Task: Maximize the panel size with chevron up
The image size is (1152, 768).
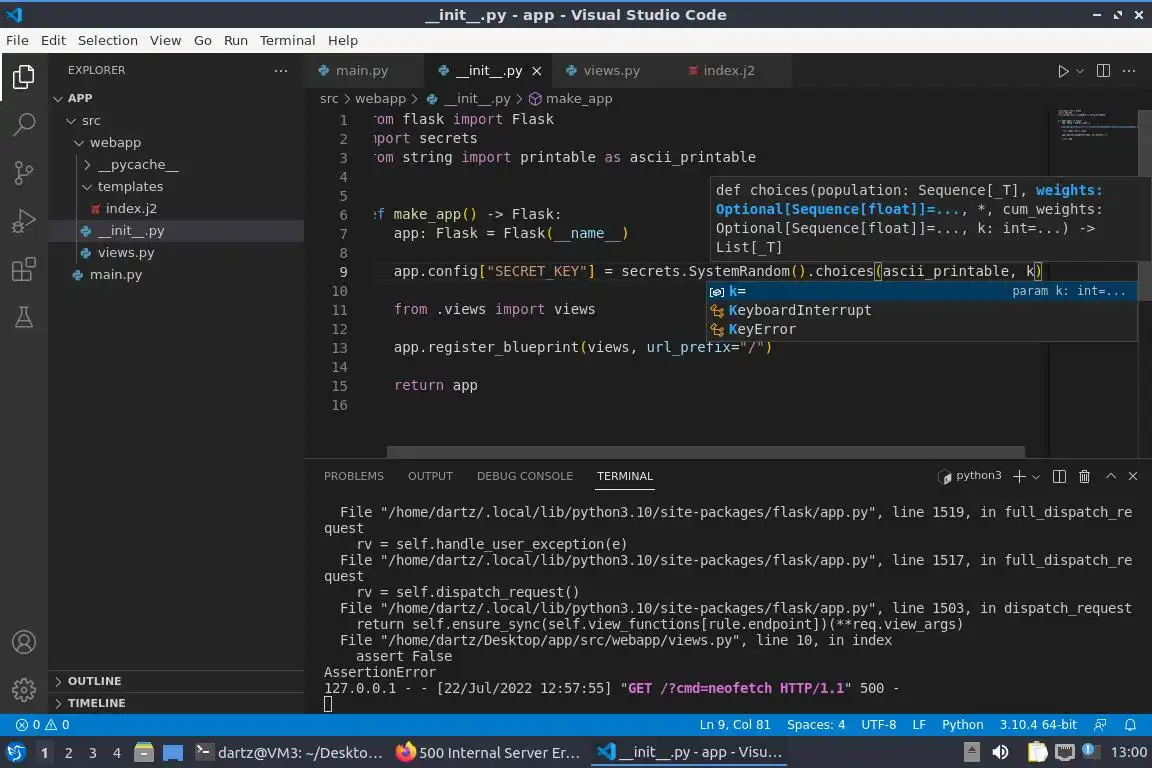Action: (x=1110, y=476)
